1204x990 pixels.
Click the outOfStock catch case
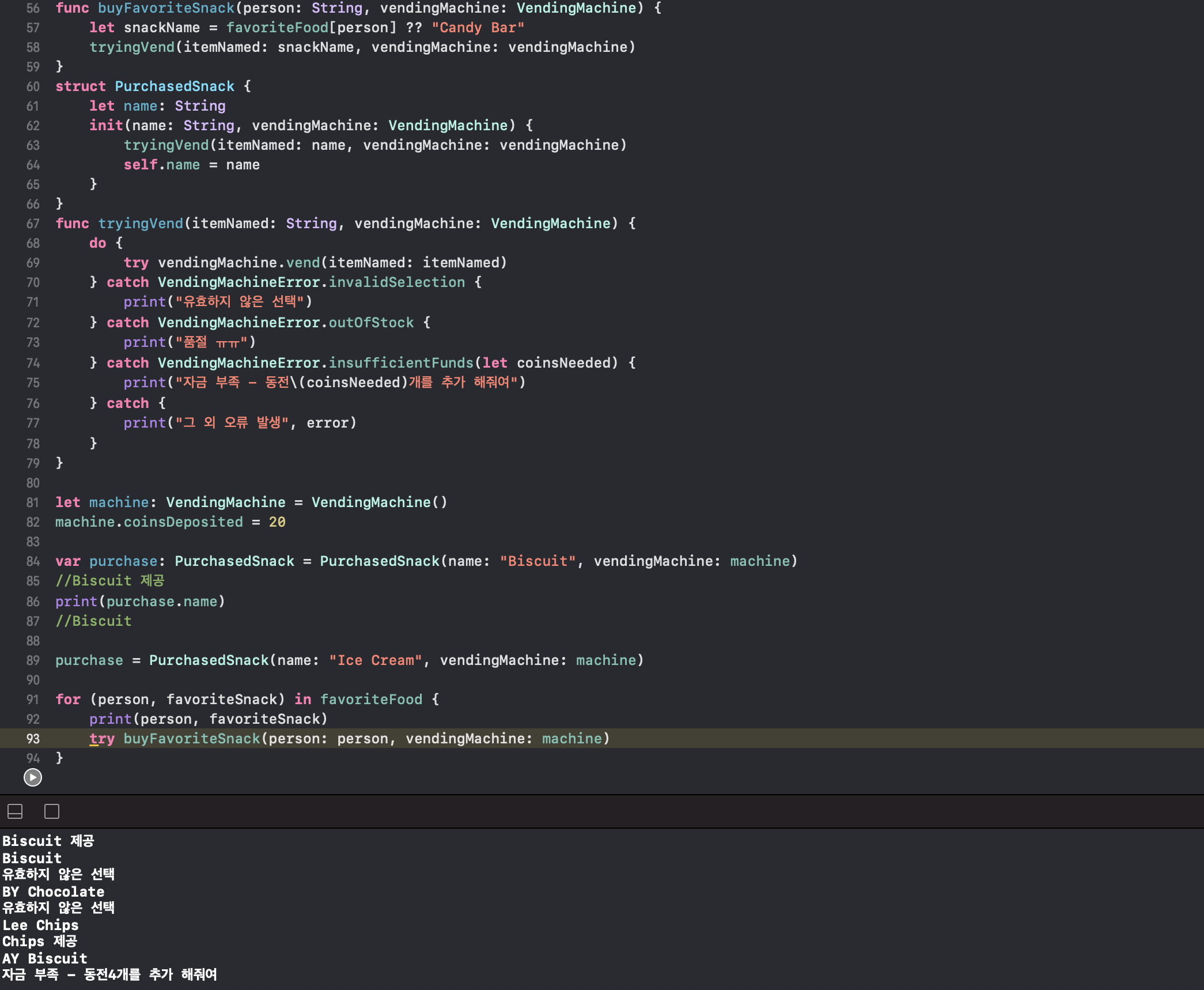[x=371, y=323]
